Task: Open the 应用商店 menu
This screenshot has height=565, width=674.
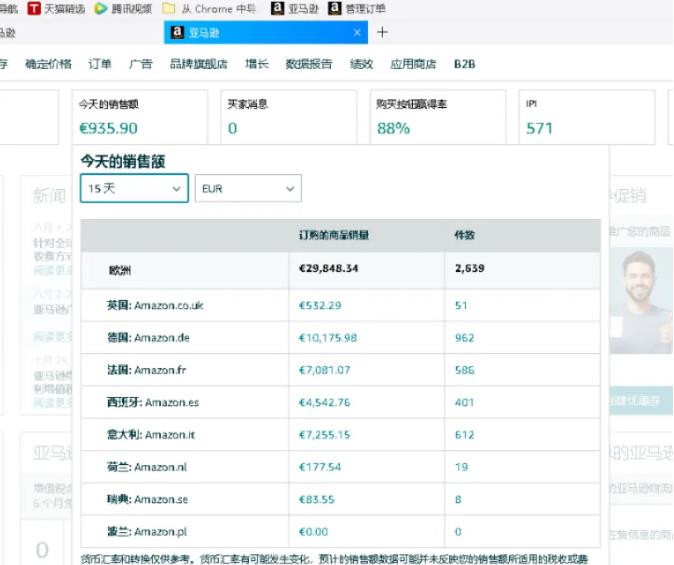Action: [413, 64]
